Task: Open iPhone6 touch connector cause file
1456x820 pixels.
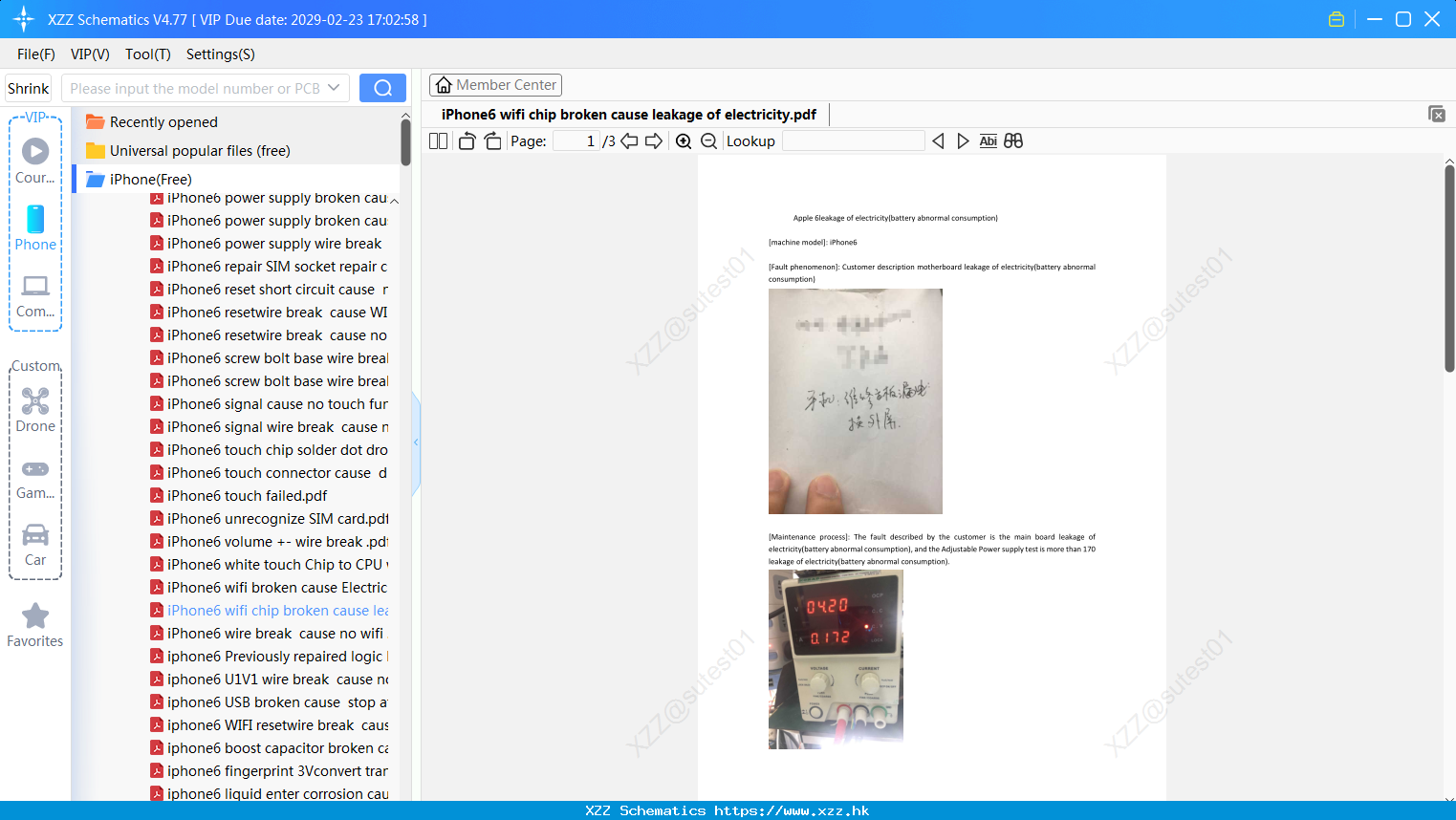Action: coord(270,473)
